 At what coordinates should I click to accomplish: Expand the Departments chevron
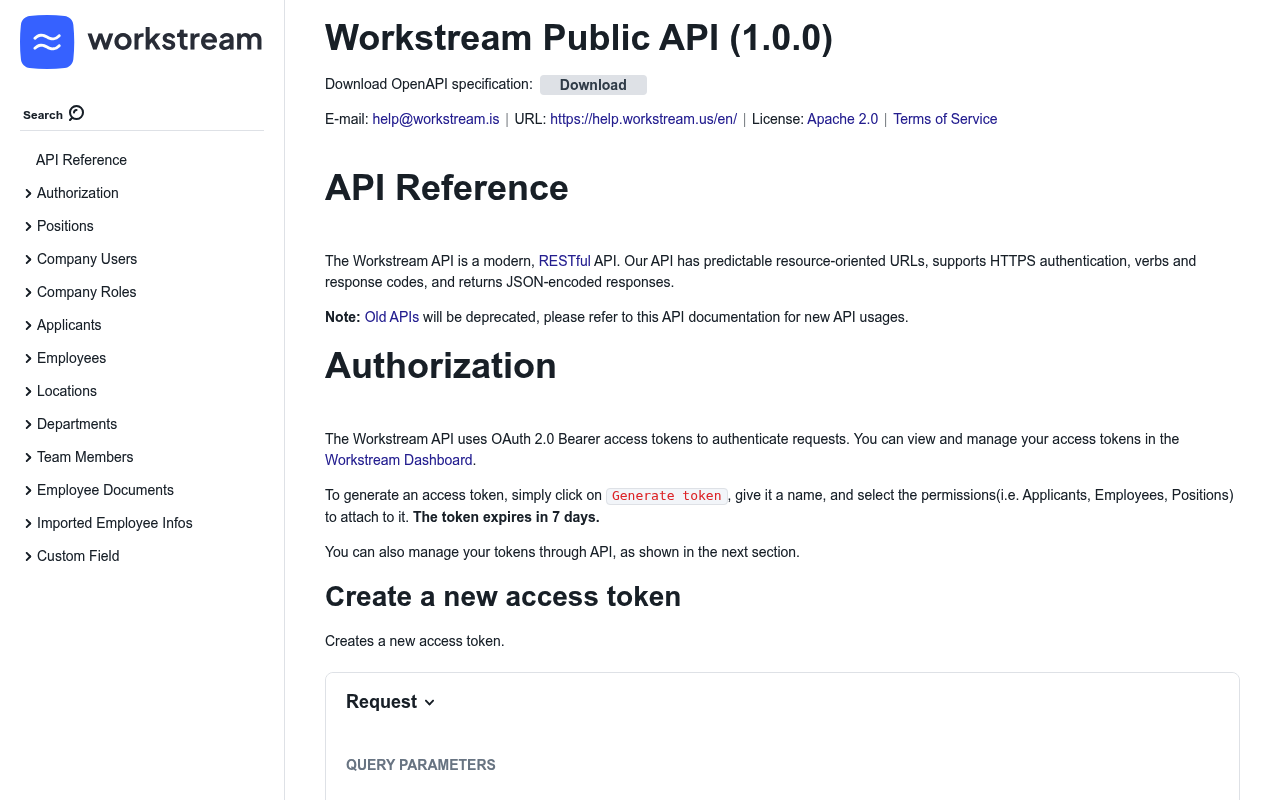[28, 425]
